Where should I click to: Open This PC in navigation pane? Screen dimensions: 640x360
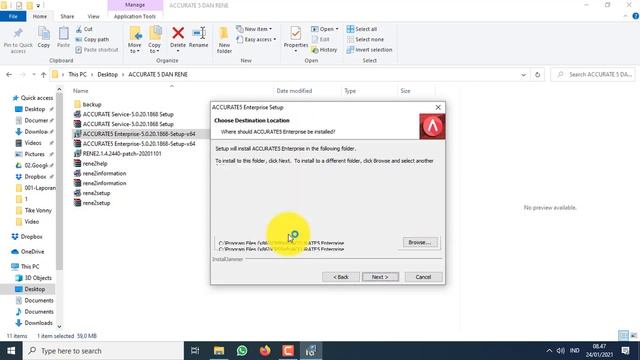[x=26, y=267]
